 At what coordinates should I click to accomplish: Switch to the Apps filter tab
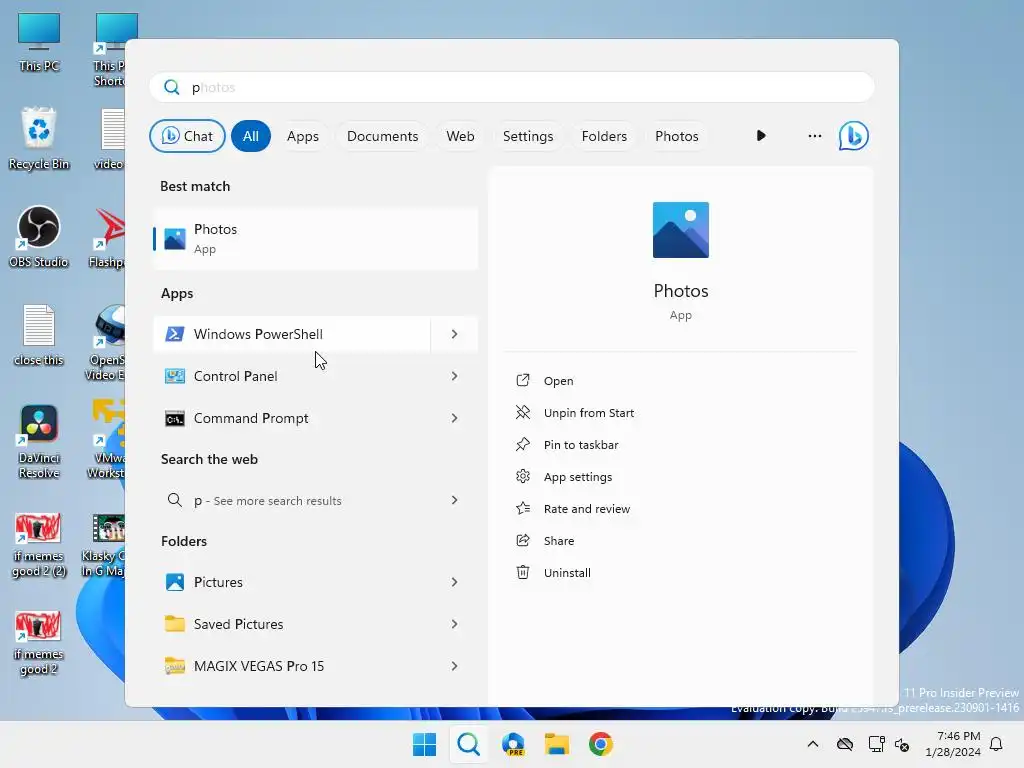(303, 136)
